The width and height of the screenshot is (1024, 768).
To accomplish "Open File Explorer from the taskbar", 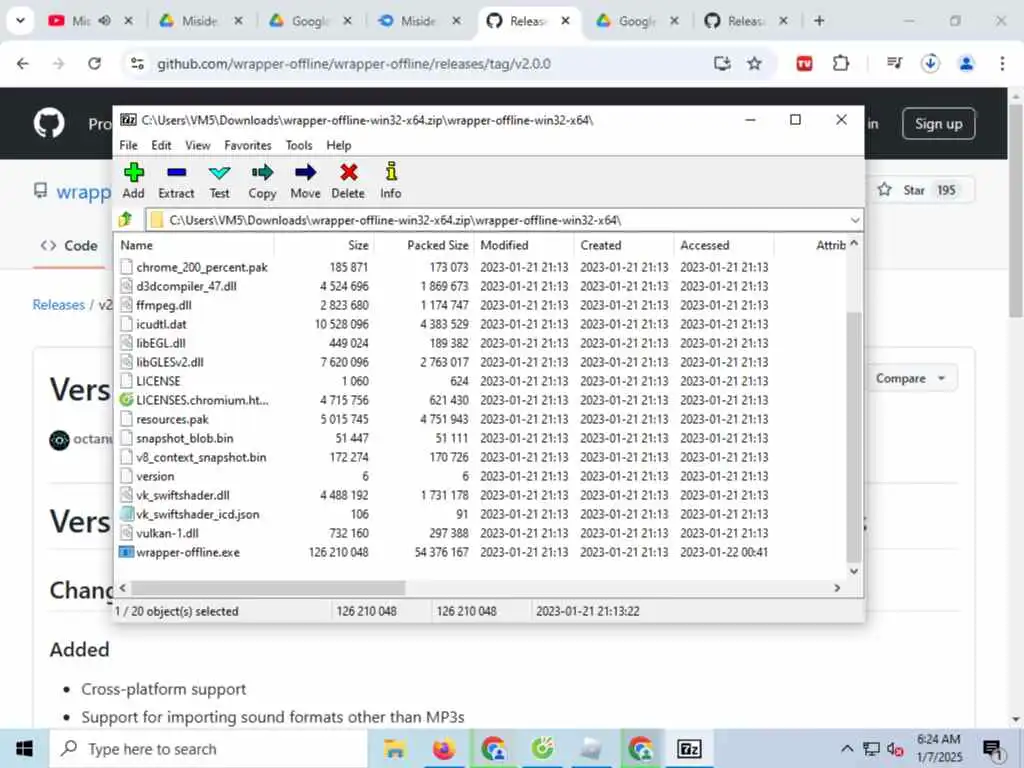I will coord(394,748).
